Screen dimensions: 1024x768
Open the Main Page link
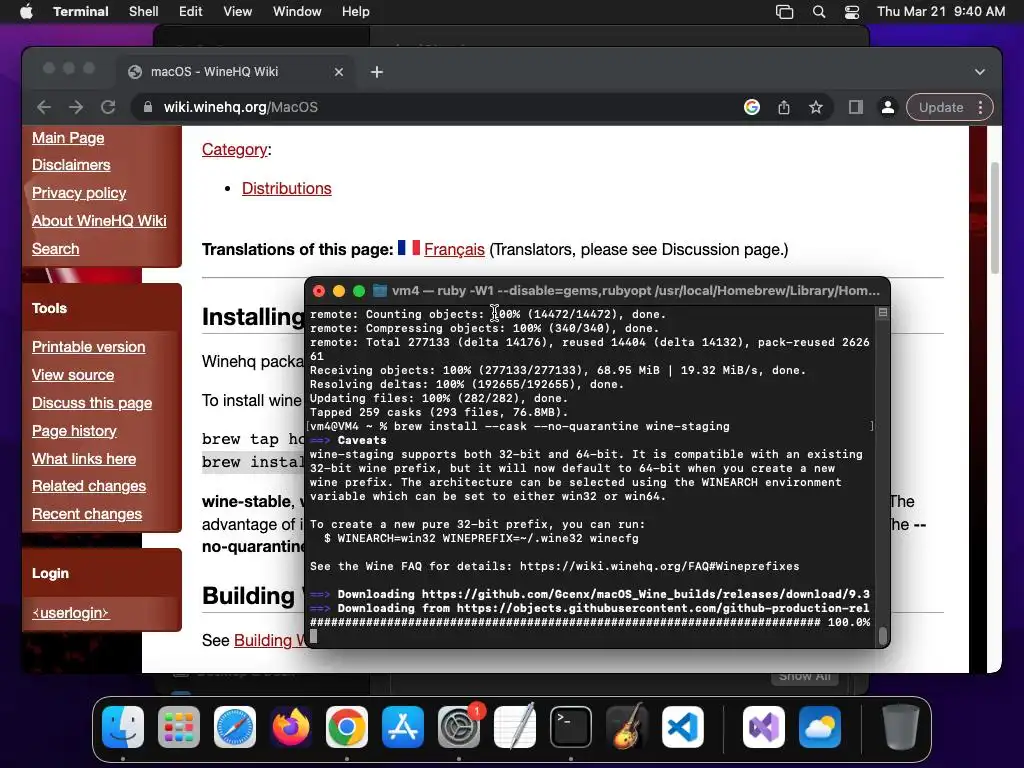click(68, 138)
